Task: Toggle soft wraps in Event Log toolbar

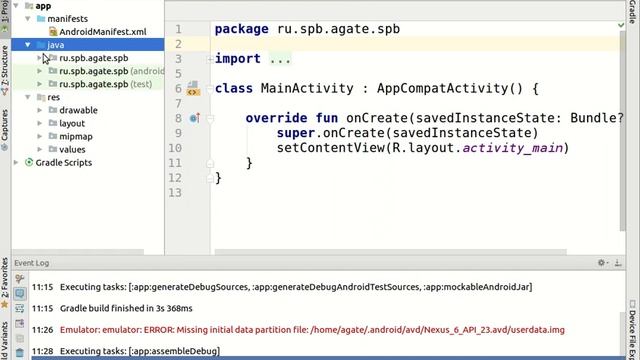Action: [x=20, y=309]
